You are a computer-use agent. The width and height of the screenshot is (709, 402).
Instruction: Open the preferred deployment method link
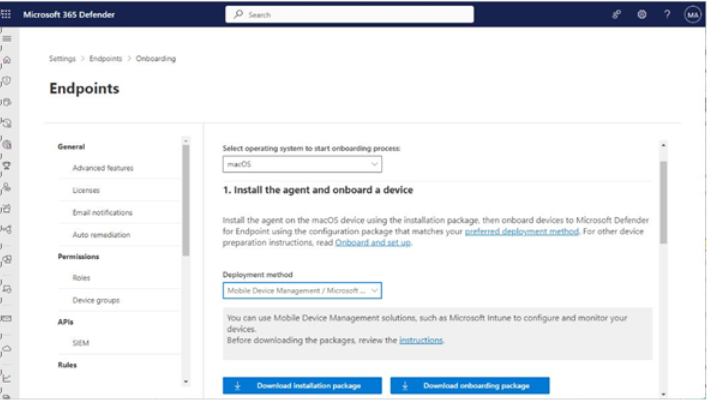(522, 232)
